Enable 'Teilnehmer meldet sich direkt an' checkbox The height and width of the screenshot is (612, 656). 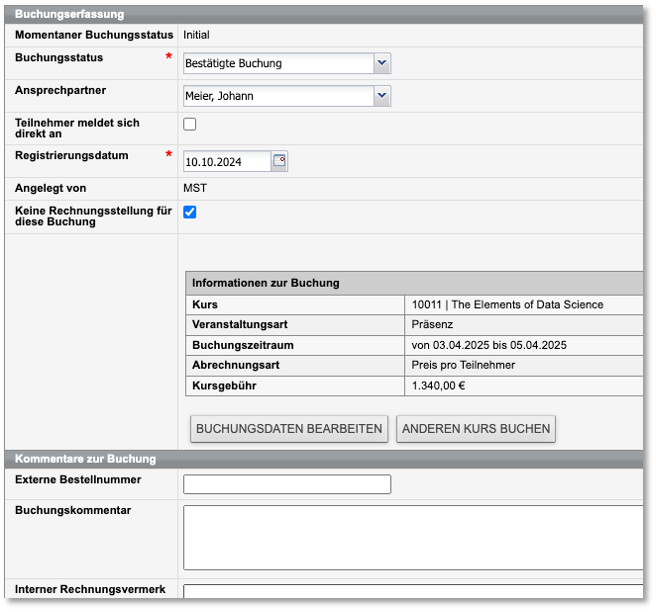click(190, 124)
